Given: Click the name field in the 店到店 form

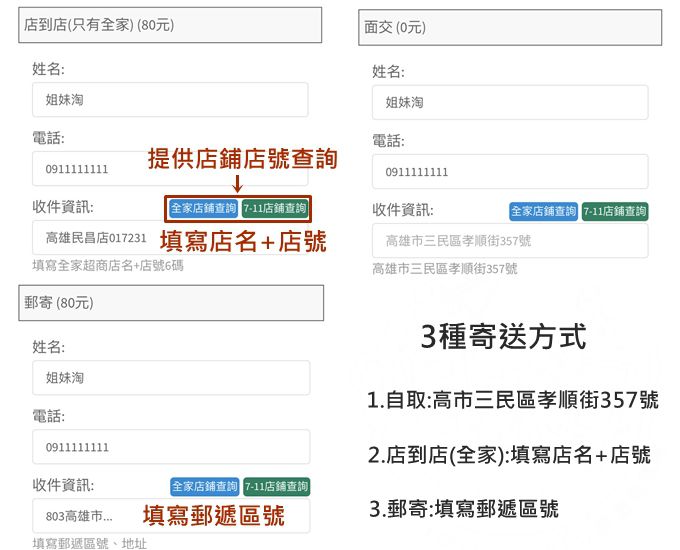Looking at the screenshot, I should coord(170,100).
